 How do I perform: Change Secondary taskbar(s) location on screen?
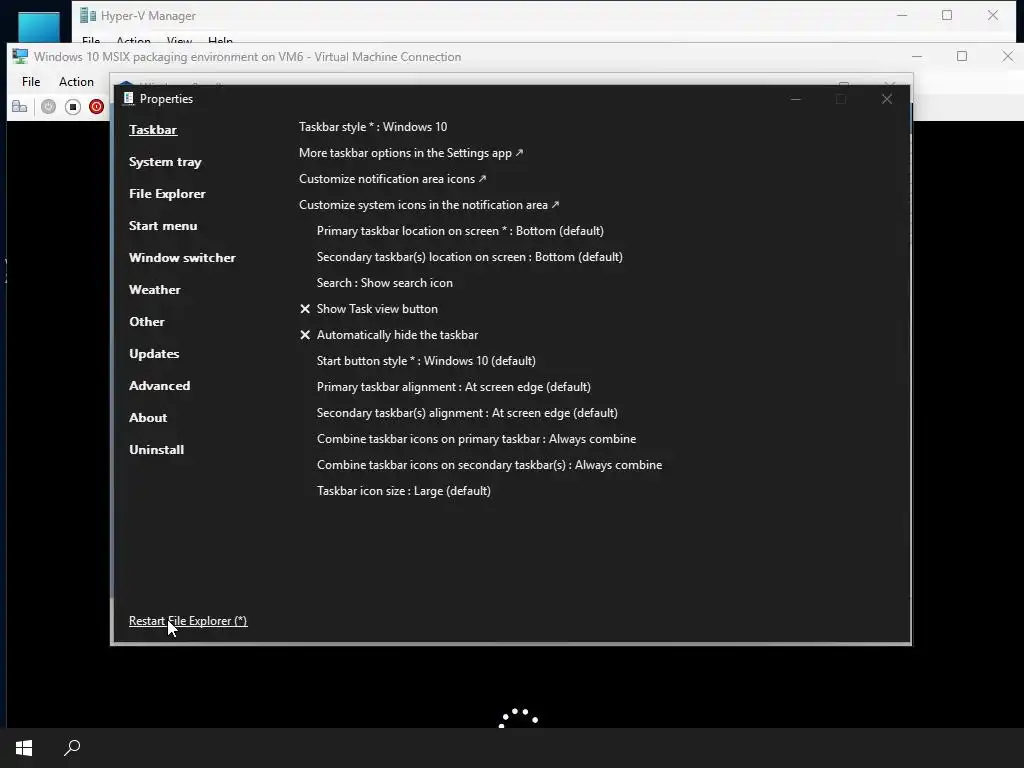coord(470,257)
